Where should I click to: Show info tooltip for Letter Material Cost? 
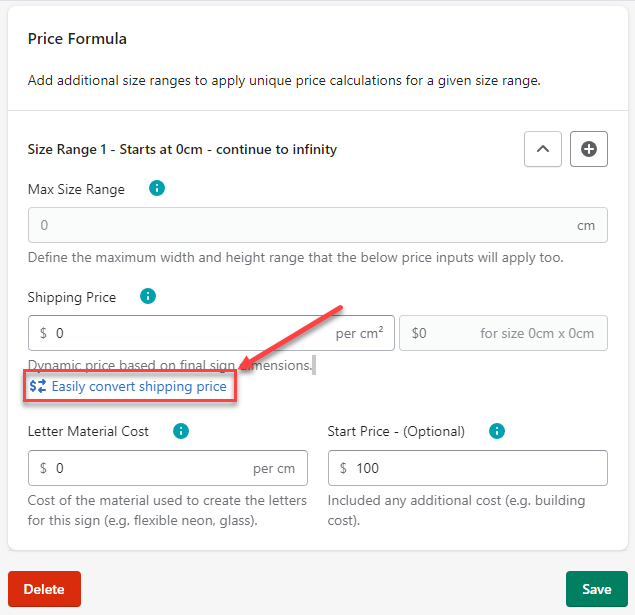pyautogui.click(x=181, y=431)
